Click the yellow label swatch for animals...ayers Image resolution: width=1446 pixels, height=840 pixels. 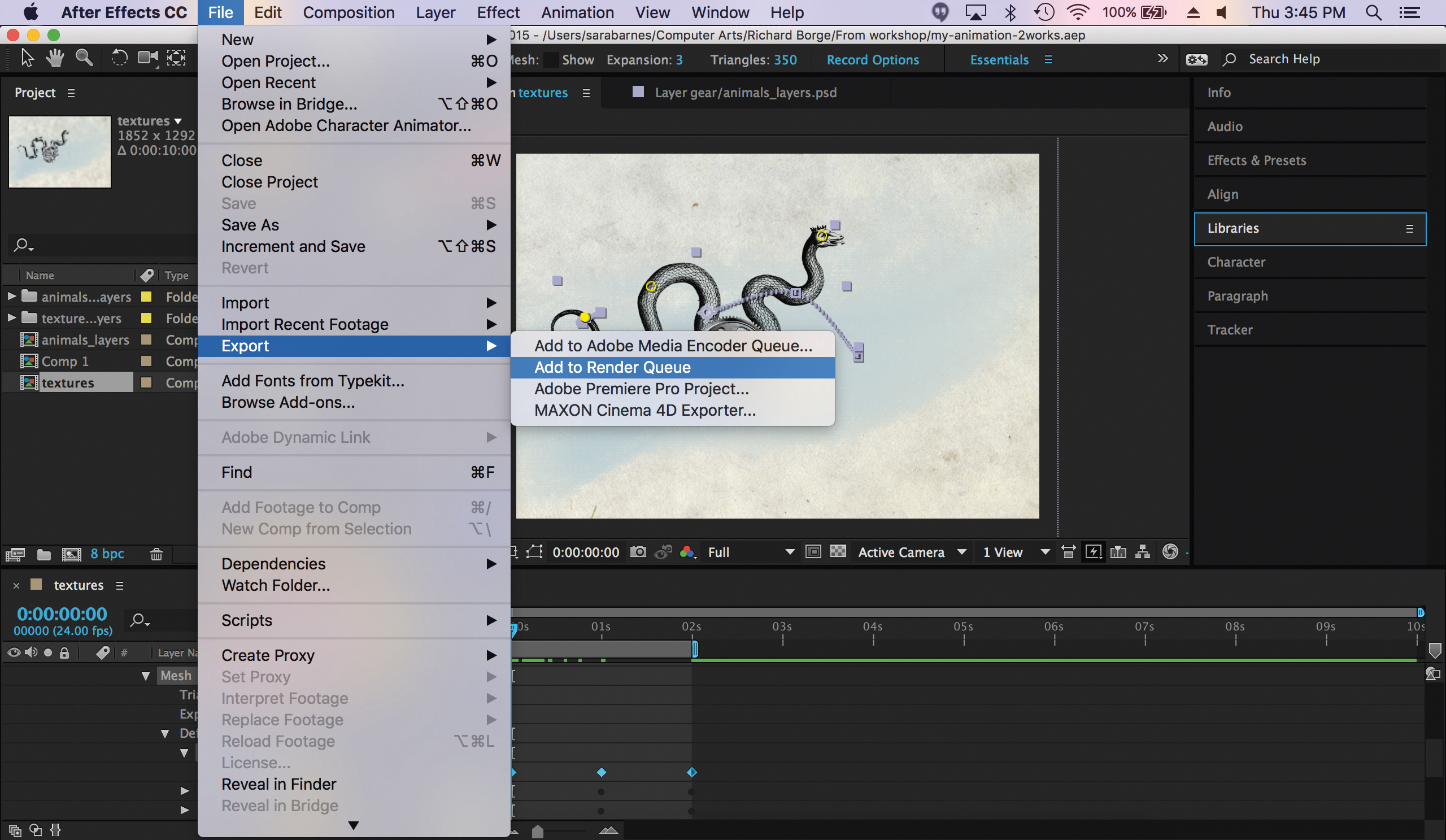[146, 297]
